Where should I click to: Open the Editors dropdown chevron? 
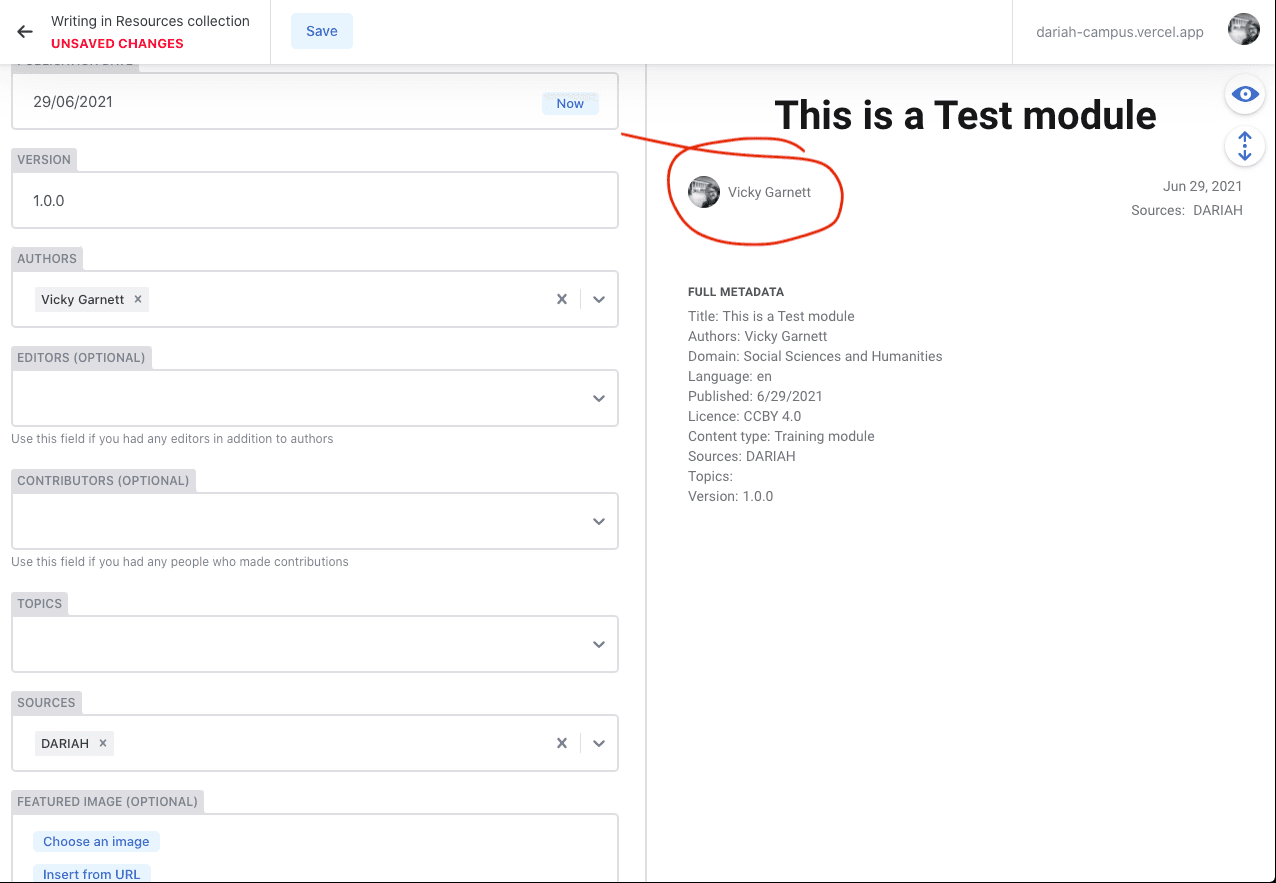coord(599,398)
